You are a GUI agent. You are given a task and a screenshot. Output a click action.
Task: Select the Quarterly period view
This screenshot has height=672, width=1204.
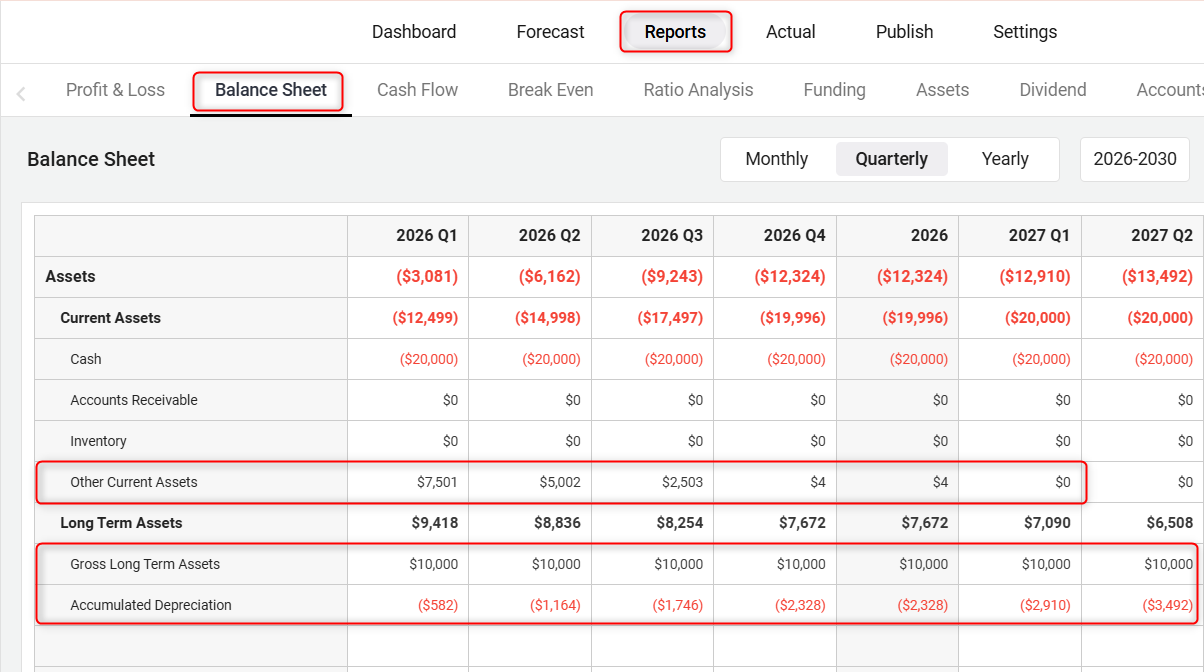click(891, 159)
